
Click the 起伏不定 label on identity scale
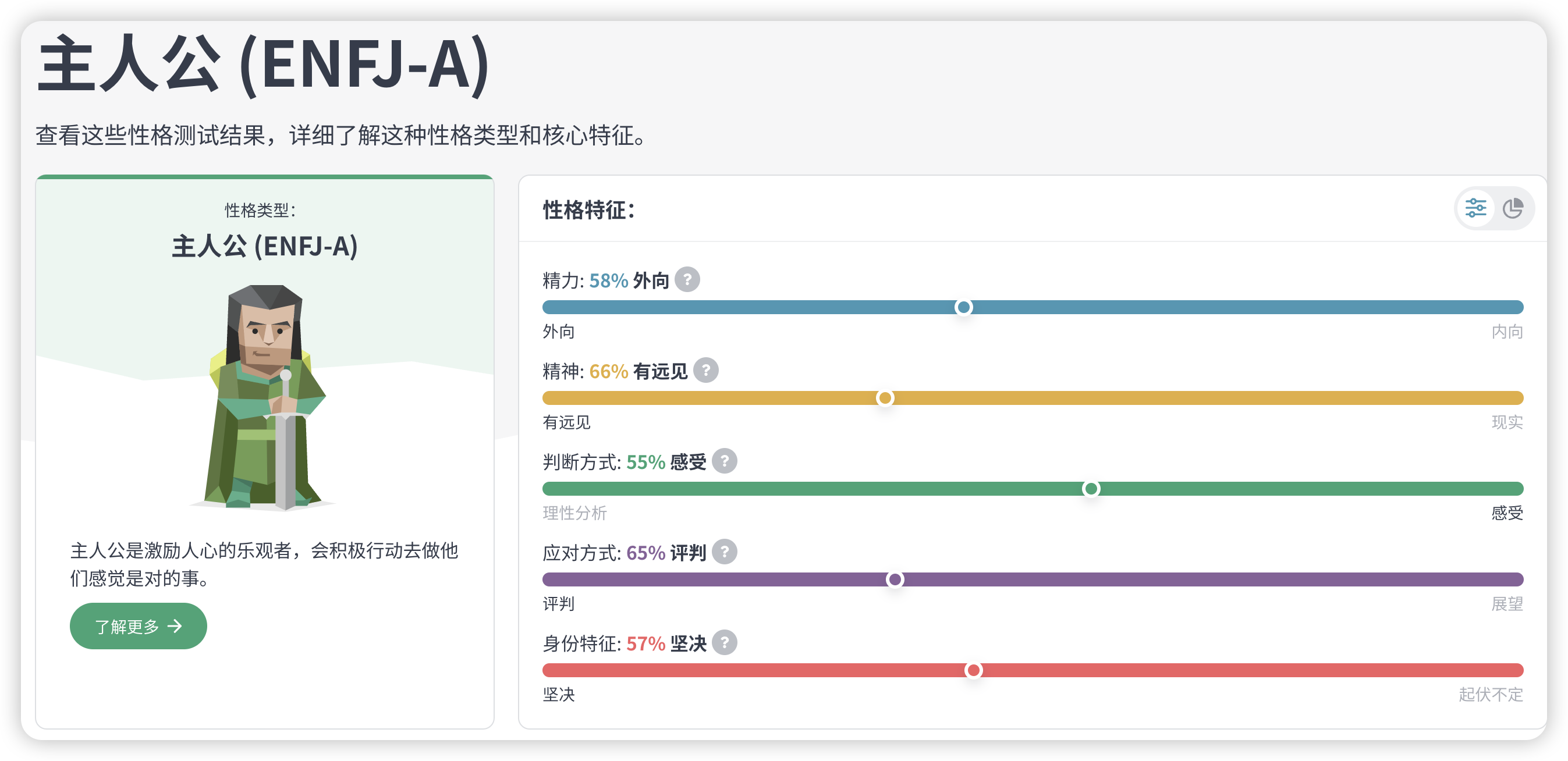pos(1490,694)
